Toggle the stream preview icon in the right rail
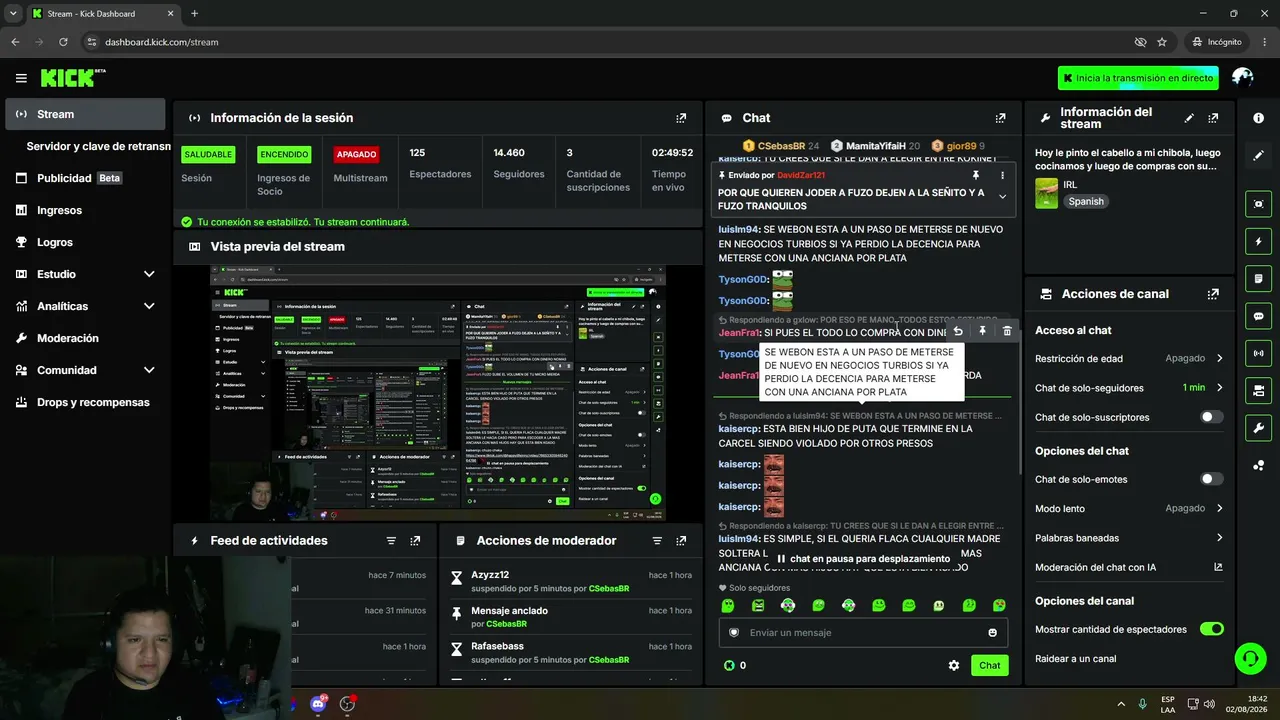This screenshot has width=1280, height=720. pyautogui.click(x=1259, y=204)
